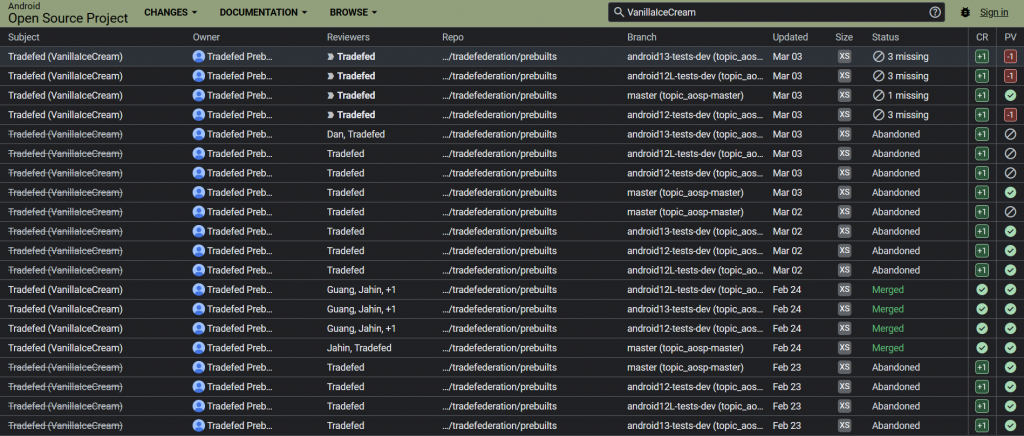This screenshot has height=436, width=1024.
Task: Click reviewers Jahin, Tradefed in master Merged row
Action: (359, 348)
